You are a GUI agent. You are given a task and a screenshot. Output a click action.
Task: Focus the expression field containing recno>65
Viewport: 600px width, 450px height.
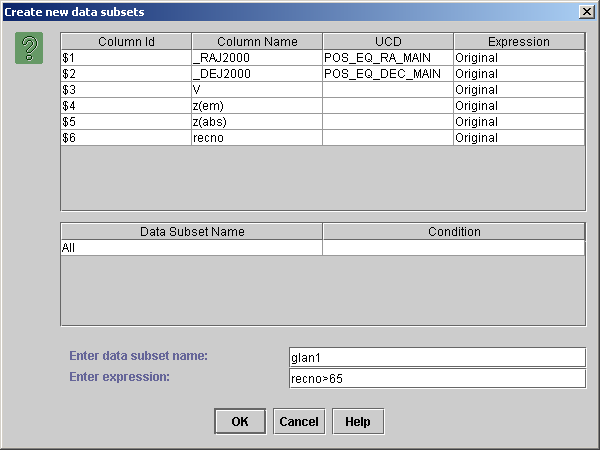pyautogui.click(x=437, y=378)
